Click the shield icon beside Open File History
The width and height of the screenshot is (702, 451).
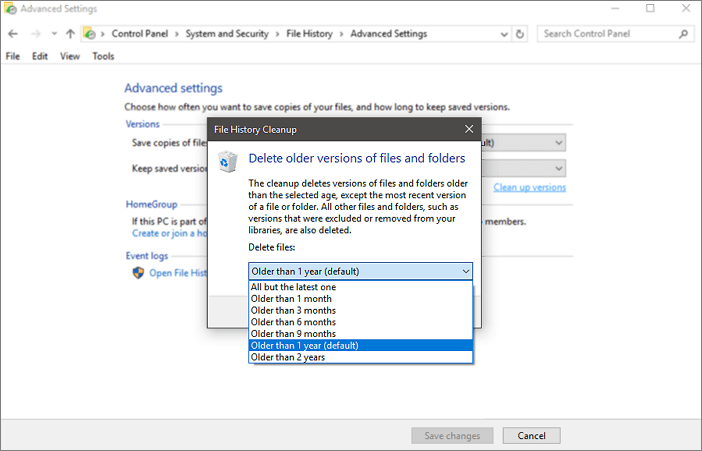pos(138,273)
